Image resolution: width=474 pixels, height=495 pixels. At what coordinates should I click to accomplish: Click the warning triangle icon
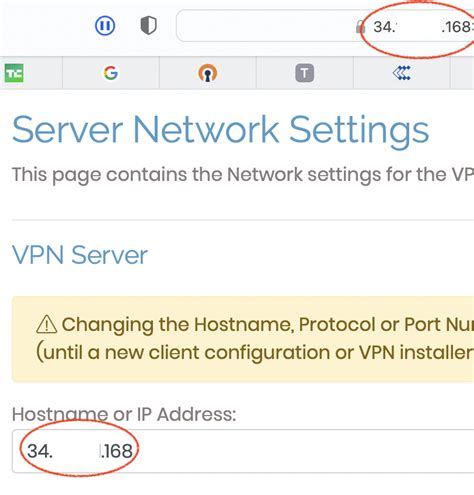click(x=46, y=324)
